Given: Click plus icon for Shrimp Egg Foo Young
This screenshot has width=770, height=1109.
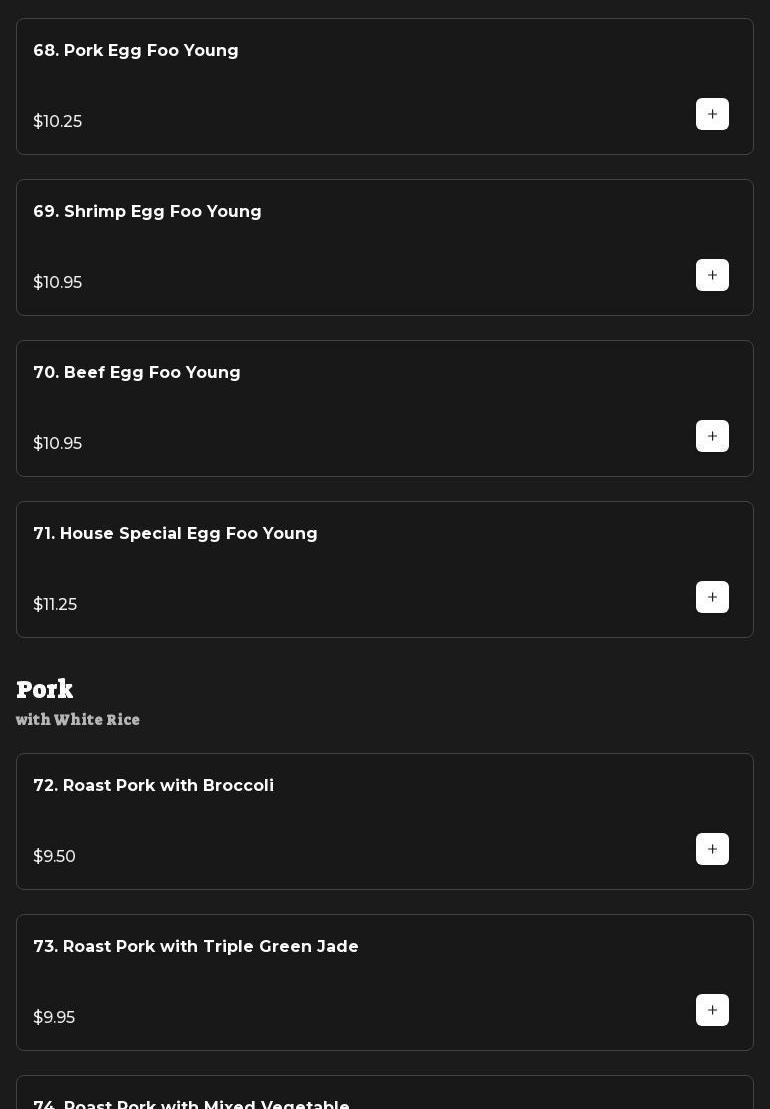Looking at the screenshot, I should click(x=712, y=275).
